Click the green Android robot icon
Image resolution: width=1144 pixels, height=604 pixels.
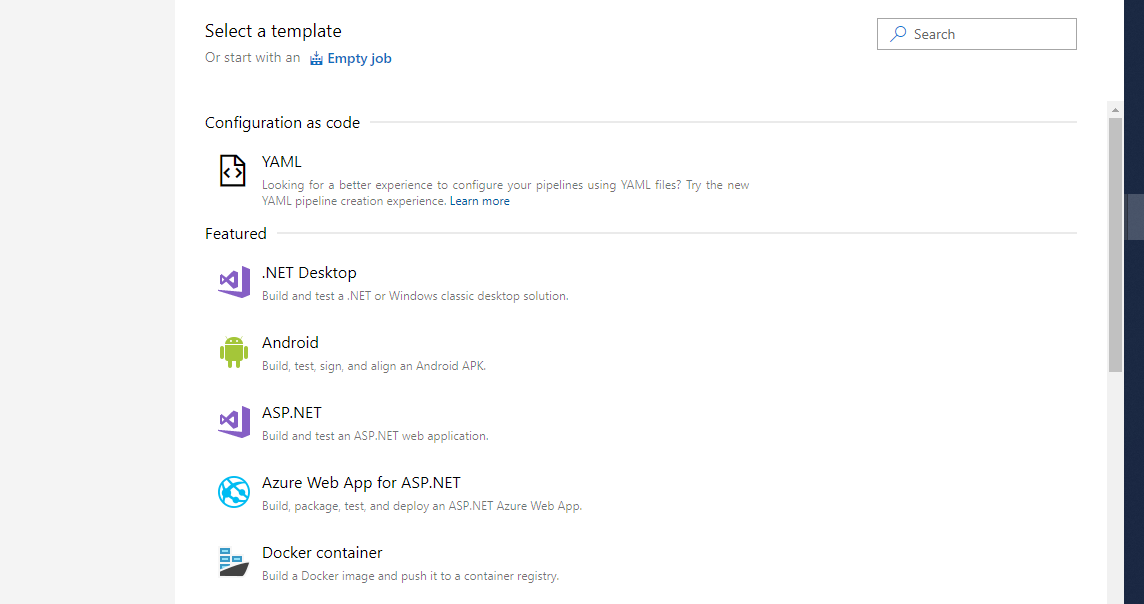tap(233, 352)
